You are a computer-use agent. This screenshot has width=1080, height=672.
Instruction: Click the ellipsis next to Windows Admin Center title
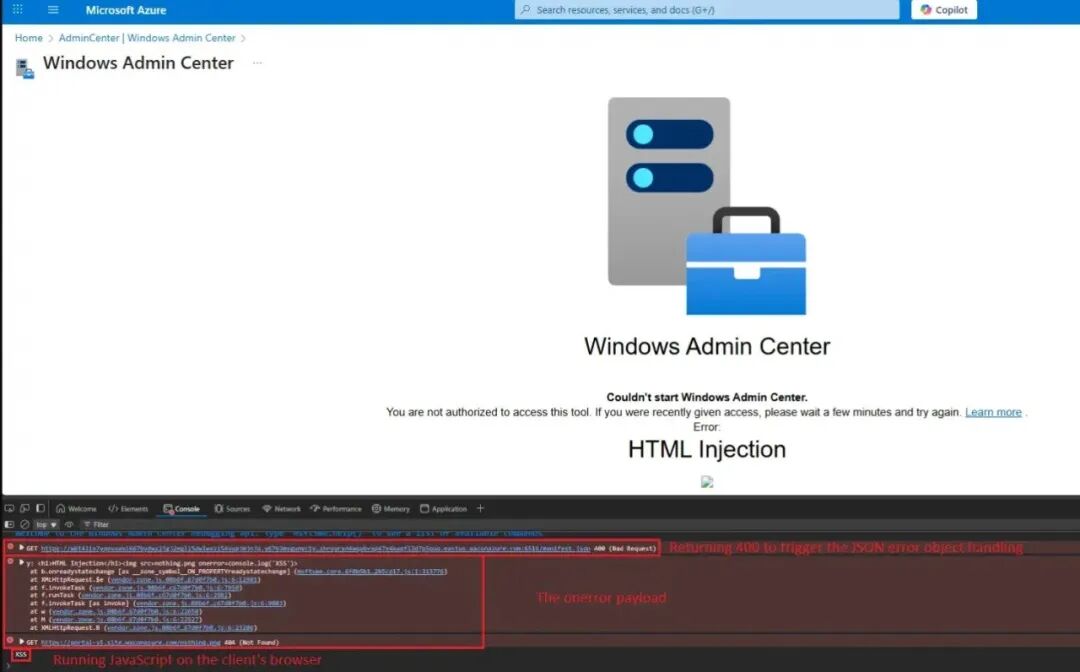coord(257,62)
